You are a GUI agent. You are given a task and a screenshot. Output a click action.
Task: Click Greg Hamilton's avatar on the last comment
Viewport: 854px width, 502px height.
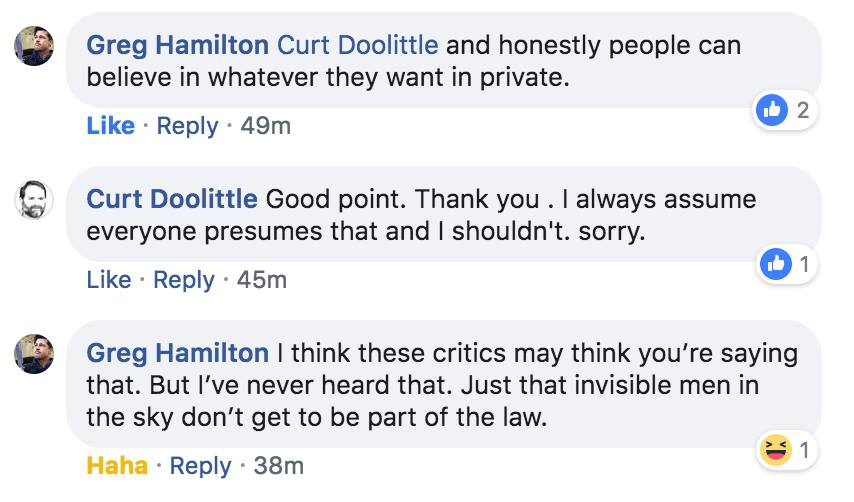(33, 355)
